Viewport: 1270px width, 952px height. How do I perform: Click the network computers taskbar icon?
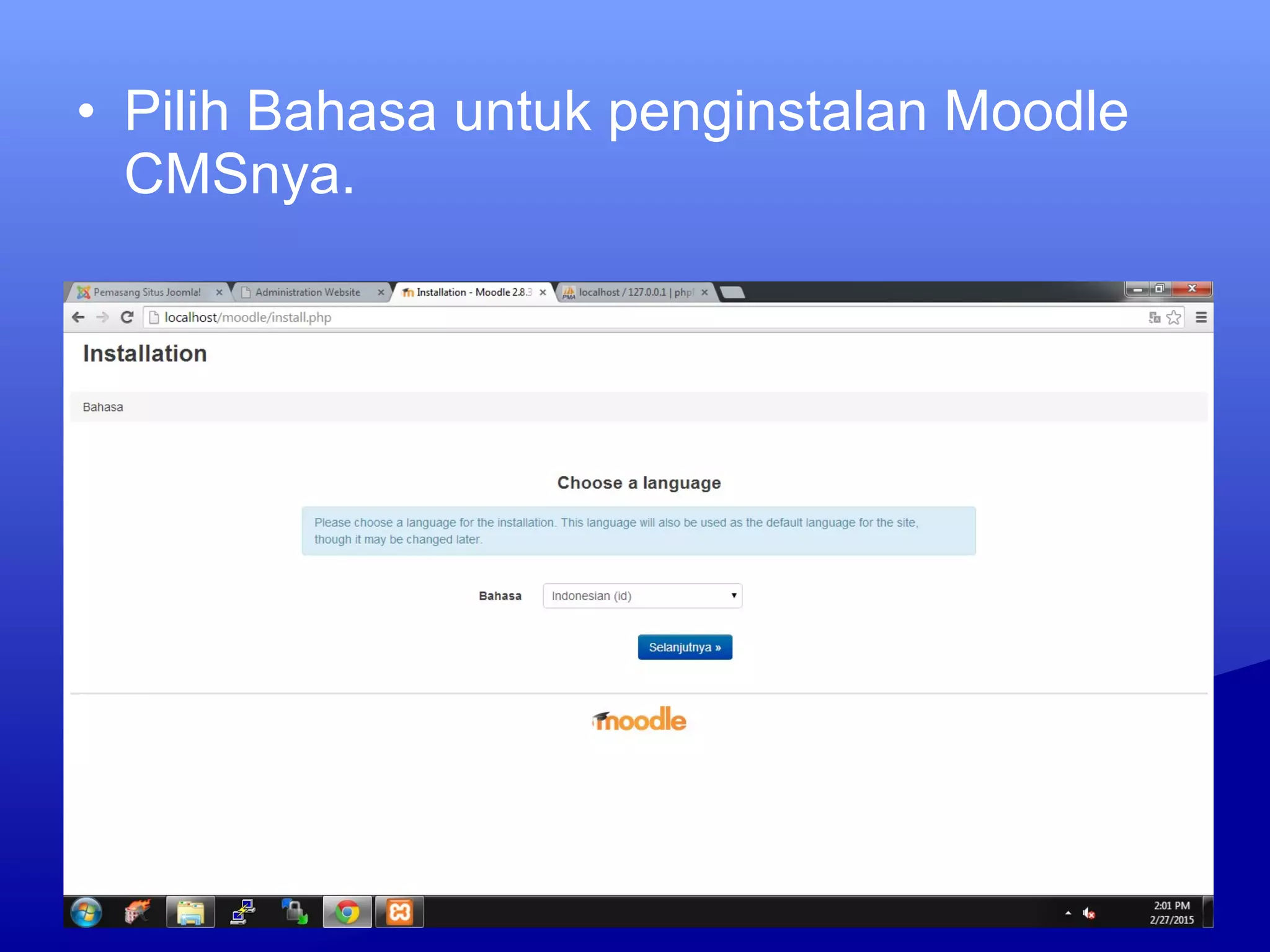click(242, 912)
